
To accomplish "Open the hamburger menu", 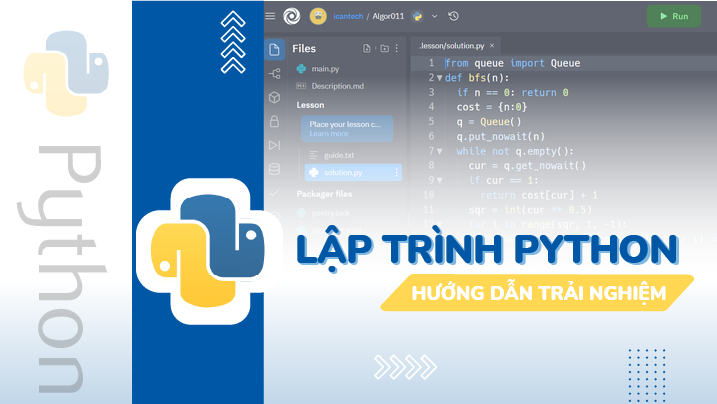I will (270, 16).
